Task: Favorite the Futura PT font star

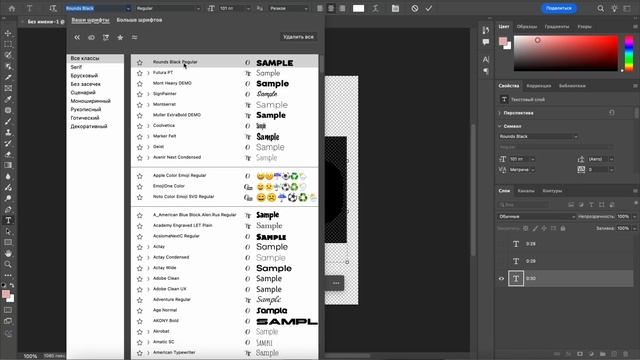Action: click(140, 73)
